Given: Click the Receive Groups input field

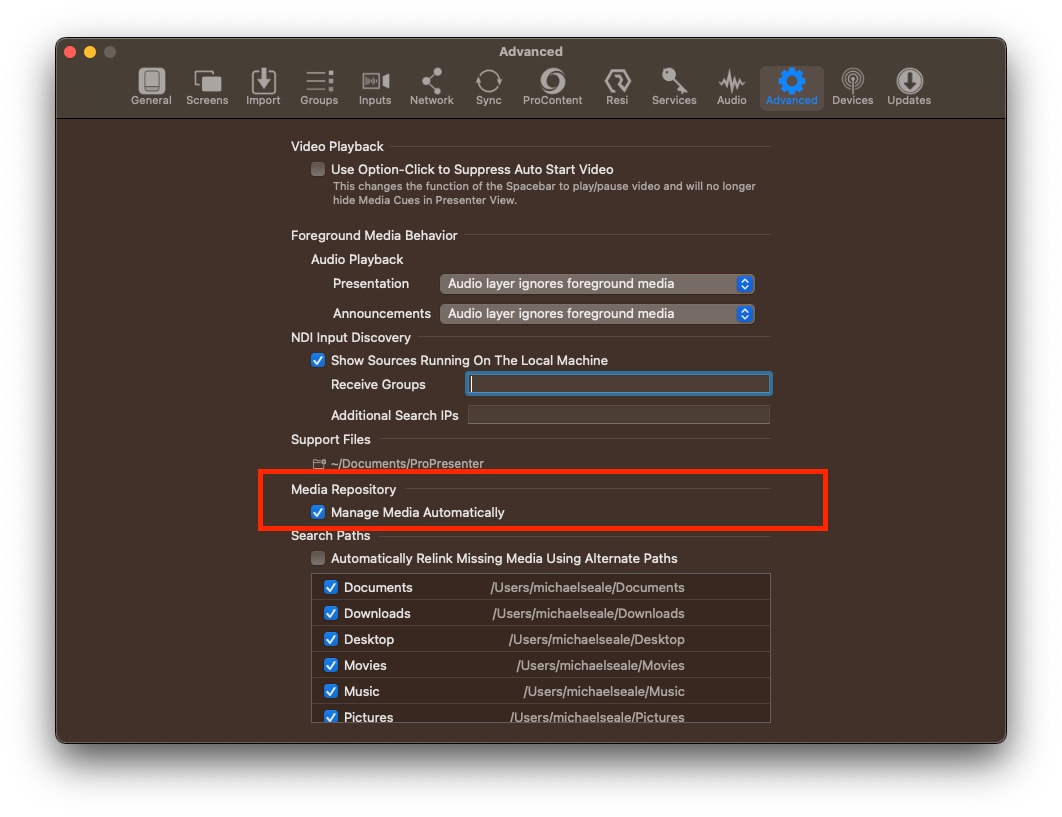Looking at the screenshot, I should coord(618,384).
